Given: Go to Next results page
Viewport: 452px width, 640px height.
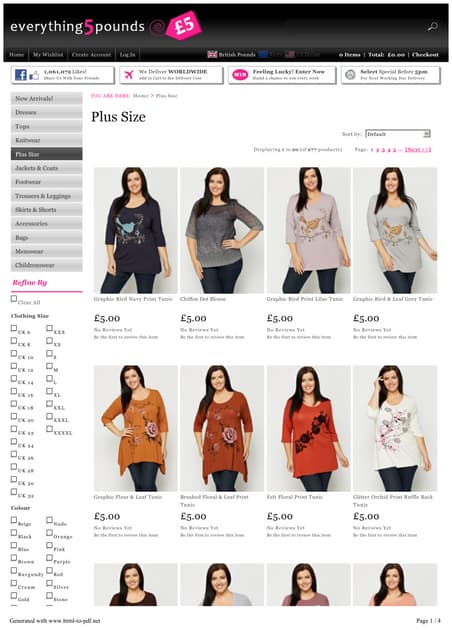Looking at the screenshot, I should 418,149.
